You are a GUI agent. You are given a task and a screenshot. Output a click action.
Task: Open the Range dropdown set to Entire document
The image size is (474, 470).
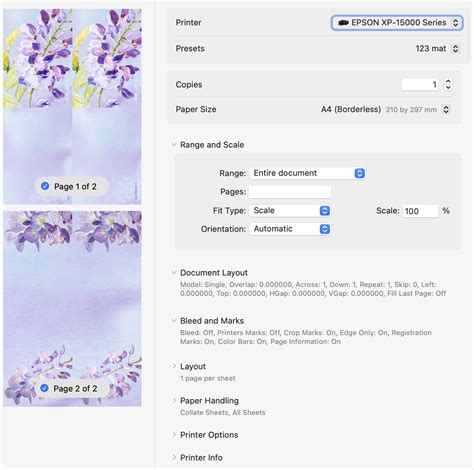pos(307,173)
